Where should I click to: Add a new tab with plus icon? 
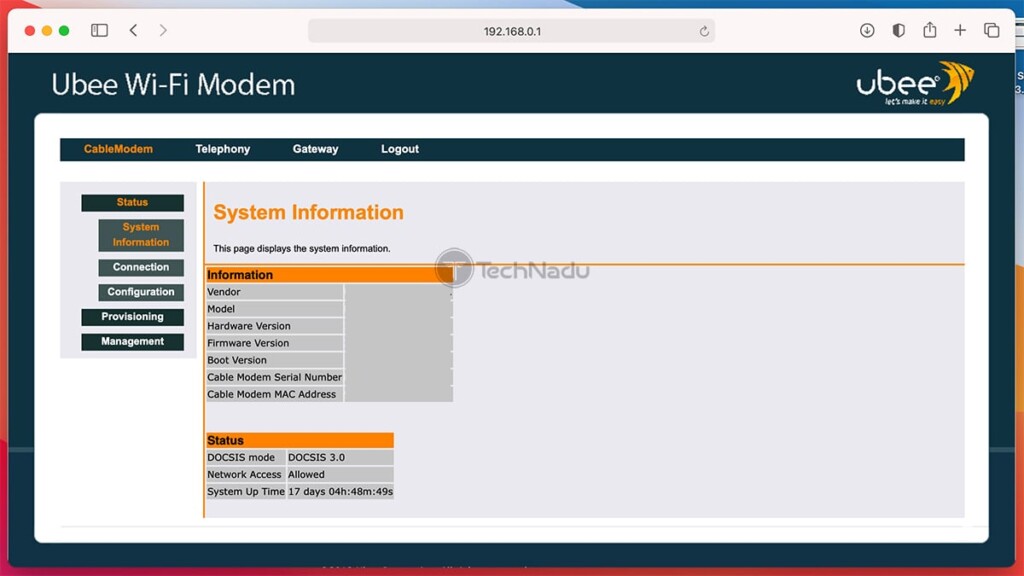(x=960, y=30)
